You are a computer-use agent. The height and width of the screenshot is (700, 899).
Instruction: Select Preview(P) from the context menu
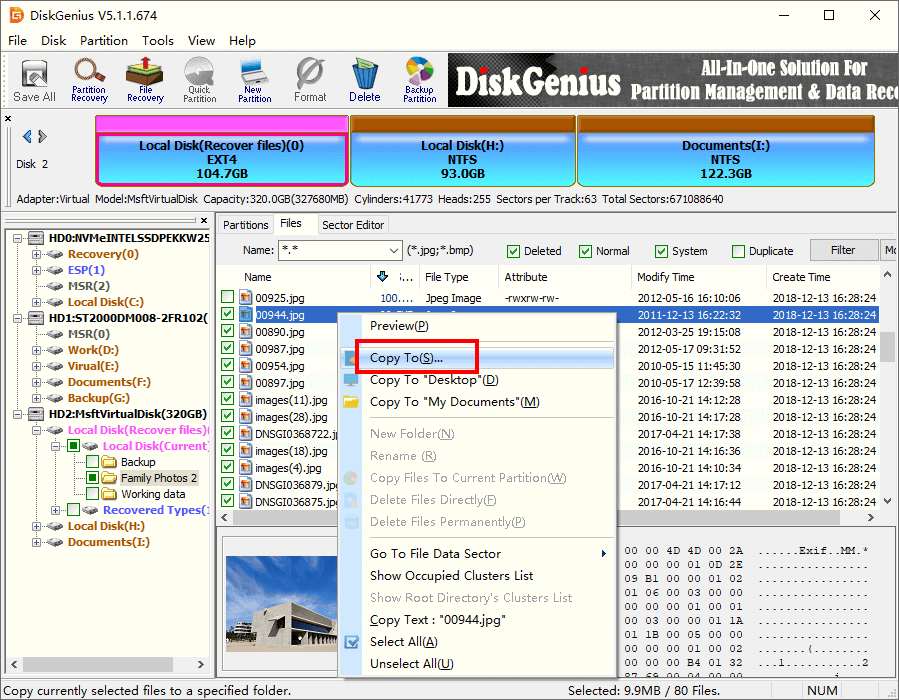(x=399, y=326)
